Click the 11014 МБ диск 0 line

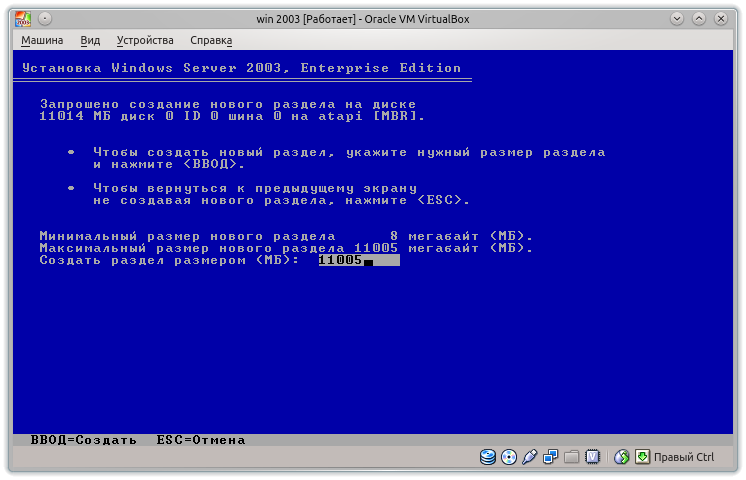232,116
